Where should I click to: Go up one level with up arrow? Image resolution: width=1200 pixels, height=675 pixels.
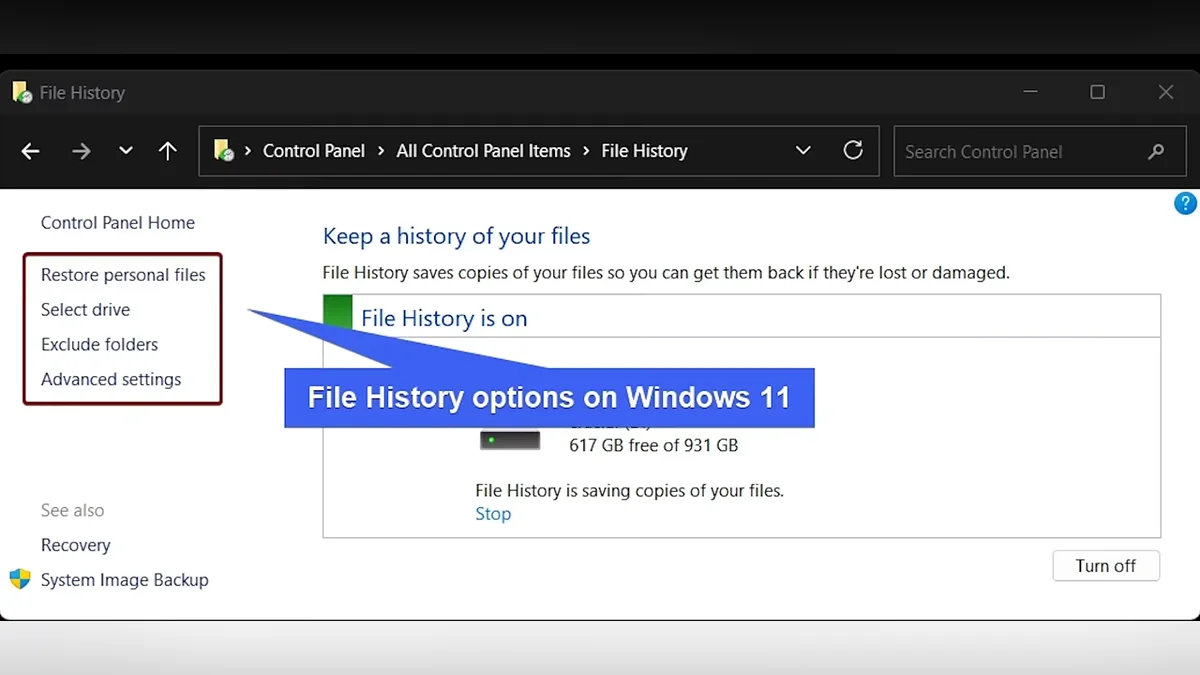coord(168,151)
